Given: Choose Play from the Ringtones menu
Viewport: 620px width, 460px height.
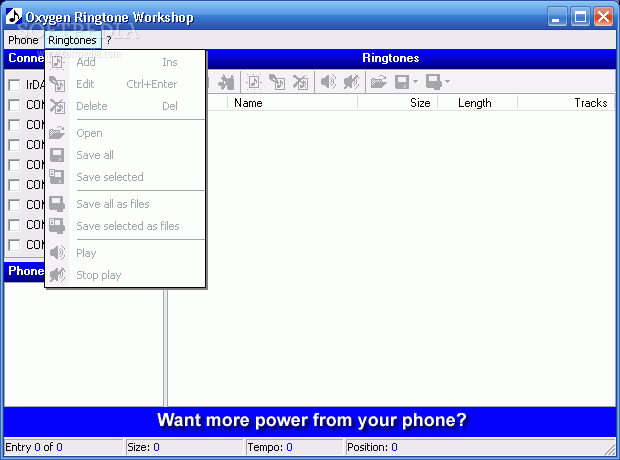Looking at the screenshot, I should click(x=125, y=253).
